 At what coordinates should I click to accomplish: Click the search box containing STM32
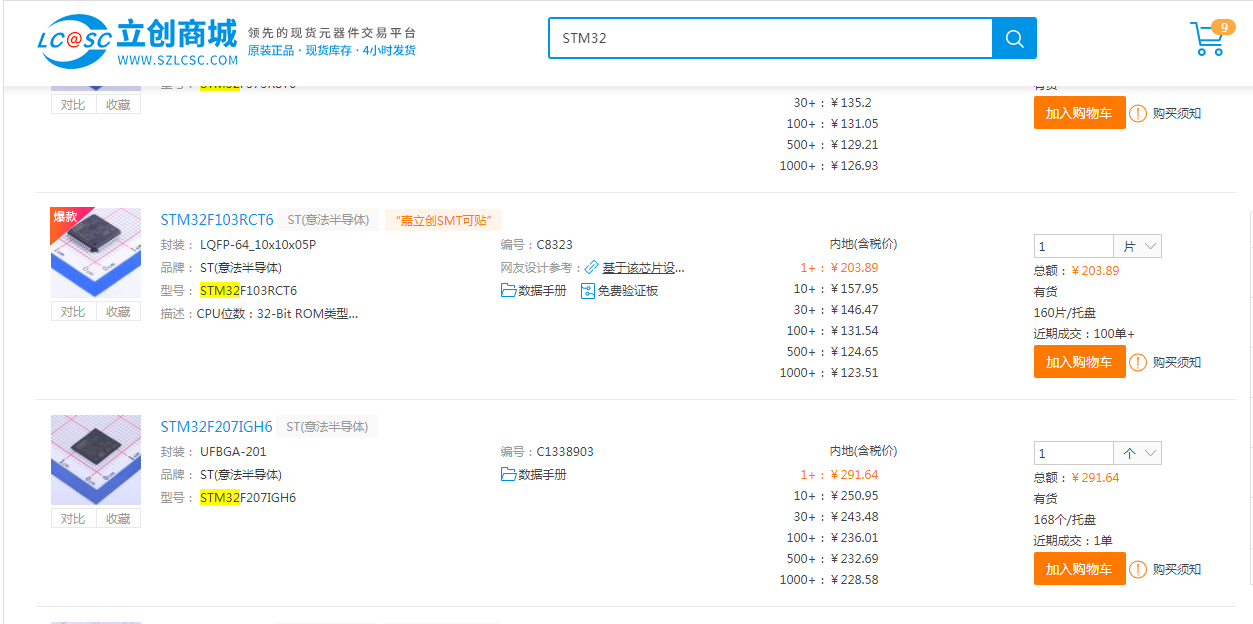click(x=770, y=38)
